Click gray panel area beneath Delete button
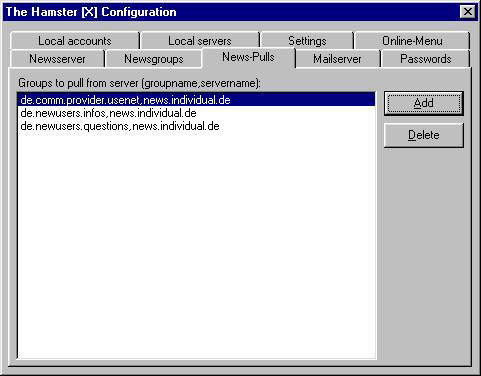 click(424, 253)
